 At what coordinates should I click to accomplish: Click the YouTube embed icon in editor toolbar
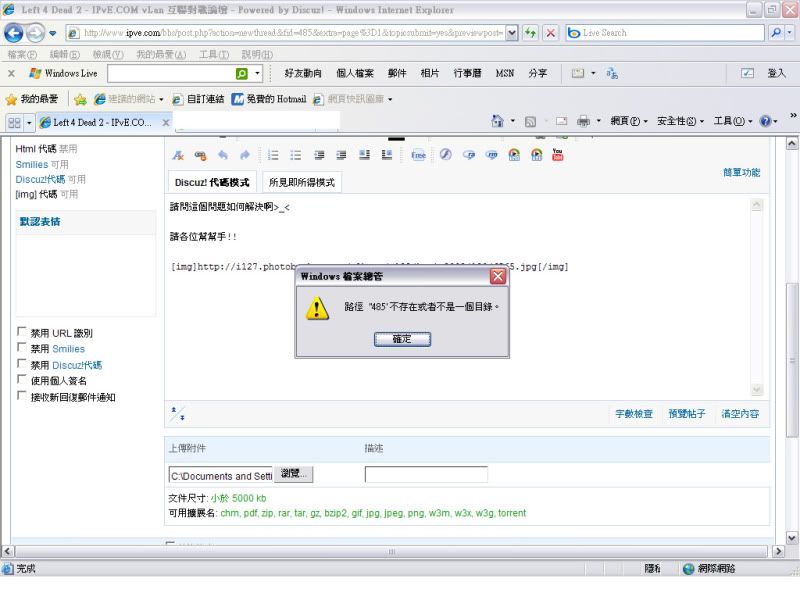558,155
